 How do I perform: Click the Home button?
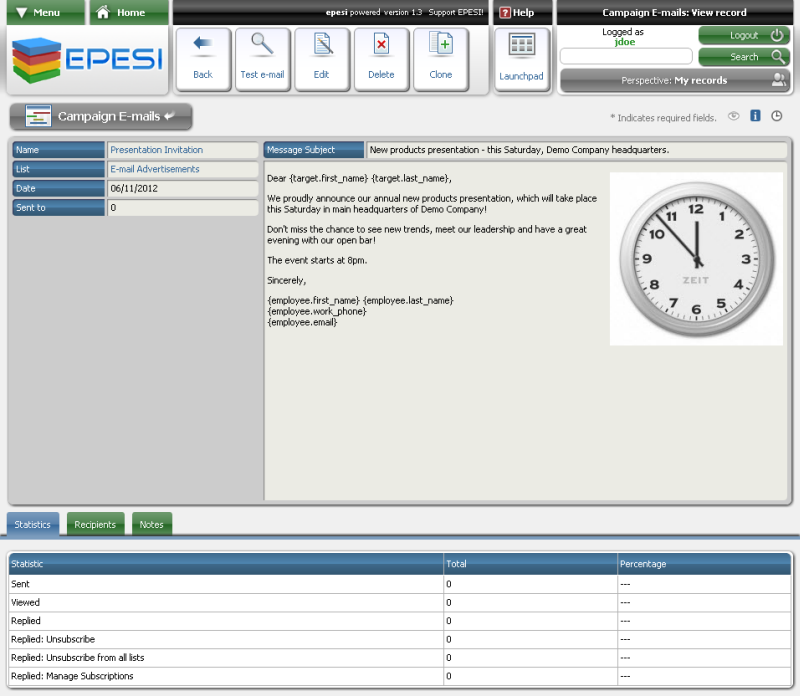click(129, 13)
